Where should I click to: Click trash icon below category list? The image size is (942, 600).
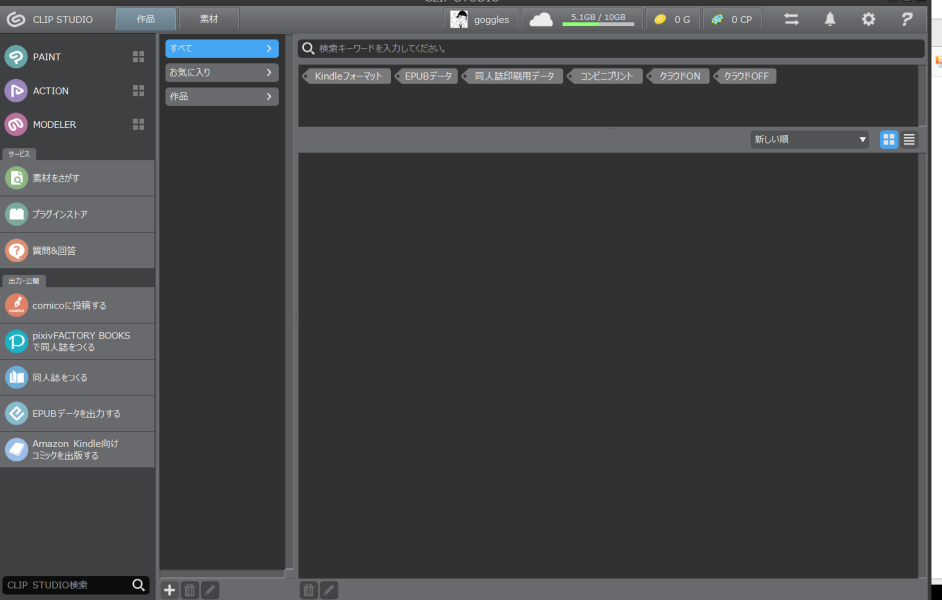point(189,590)
